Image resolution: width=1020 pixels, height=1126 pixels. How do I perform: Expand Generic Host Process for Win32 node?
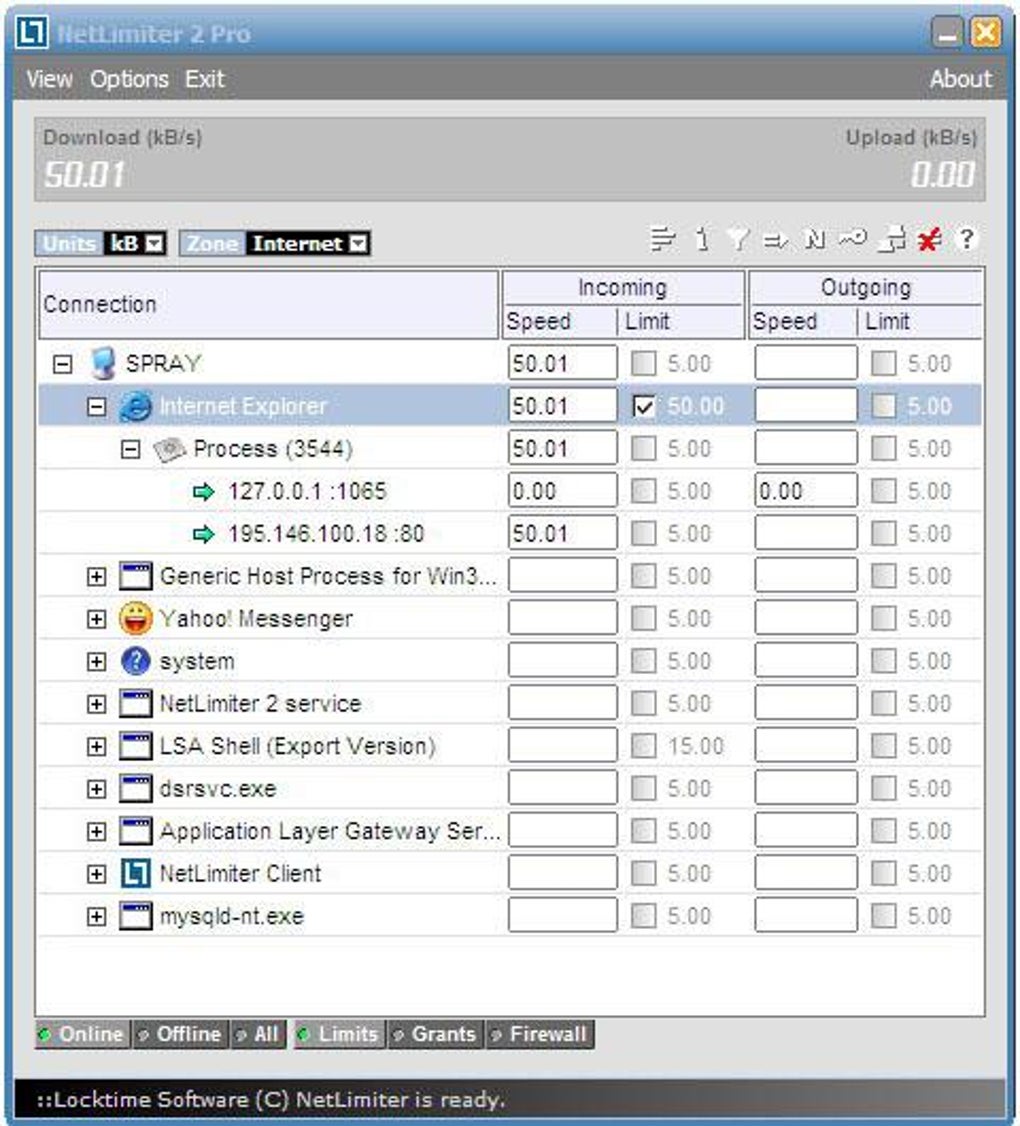pyautogui.click(x=96, y=577)
